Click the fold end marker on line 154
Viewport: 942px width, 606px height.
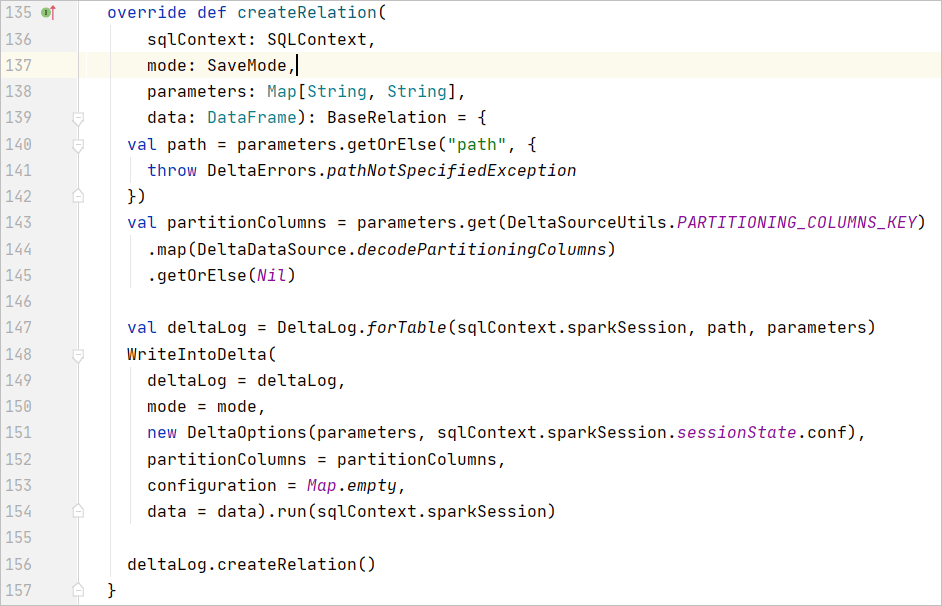click(78, 511)
